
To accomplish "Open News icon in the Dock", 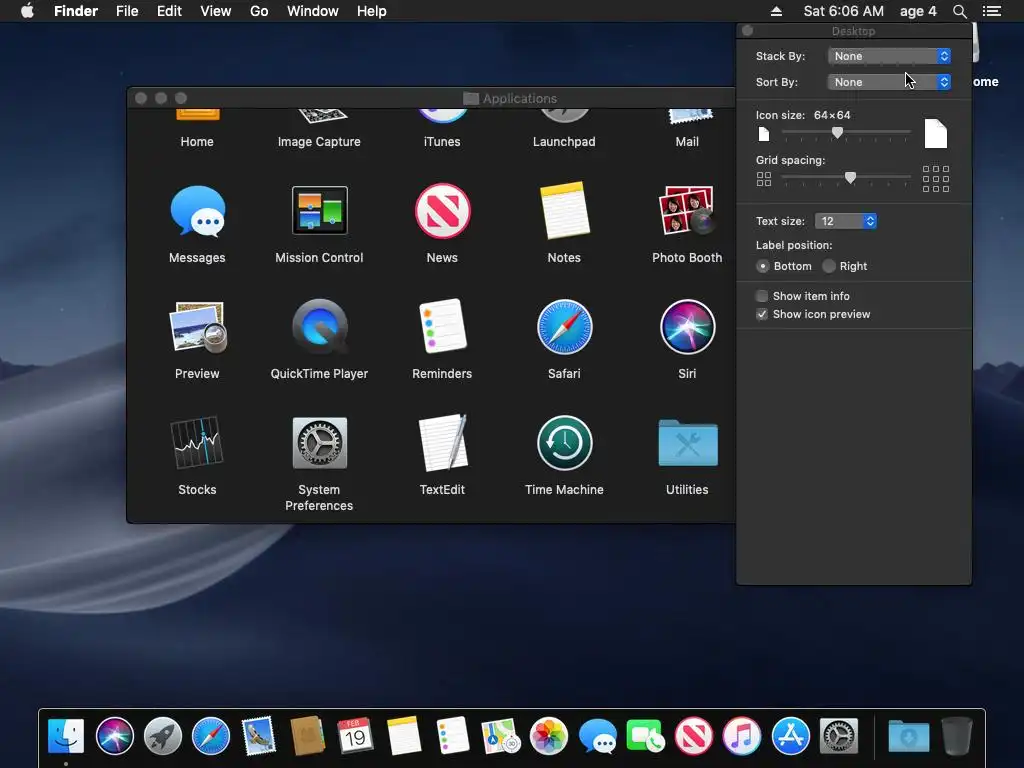I will pos(694,736).
